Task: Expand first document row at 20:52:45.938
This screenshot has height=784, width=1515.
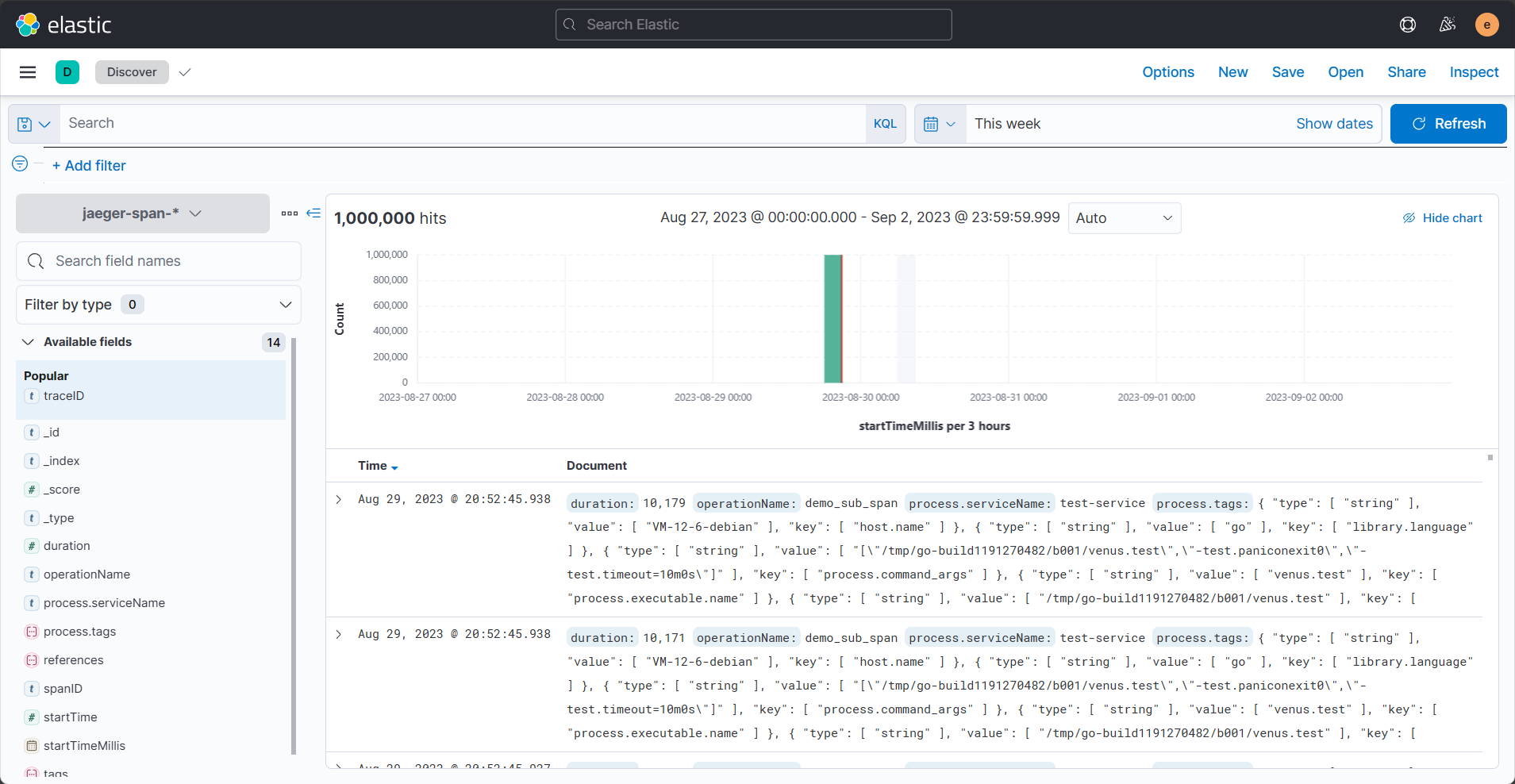Action: pos(339,499)
